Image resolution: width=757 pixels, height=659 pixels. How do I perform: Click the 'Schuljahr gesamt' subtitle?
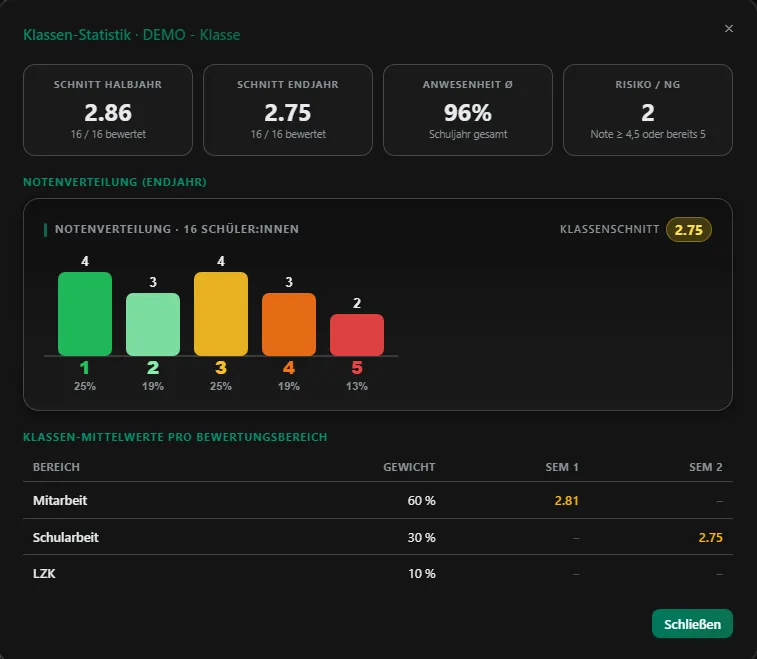tap(468, 134)
